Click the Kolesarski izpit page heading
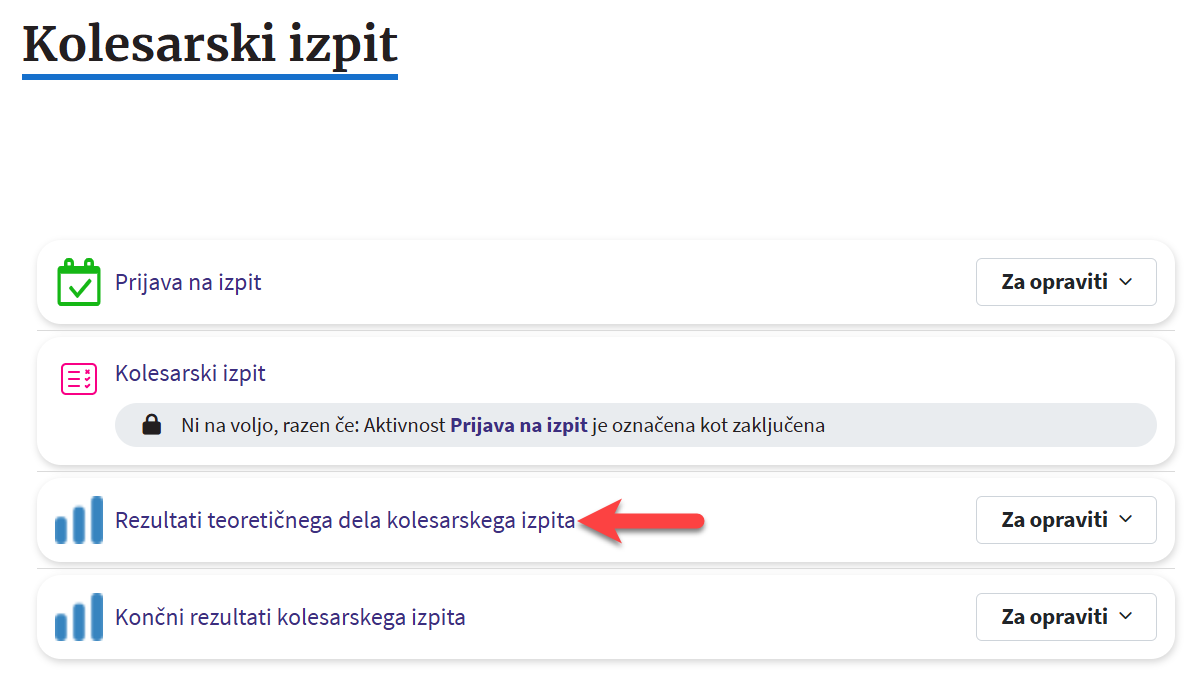This screenshot has height=687, width=1197. pos(210,44)
